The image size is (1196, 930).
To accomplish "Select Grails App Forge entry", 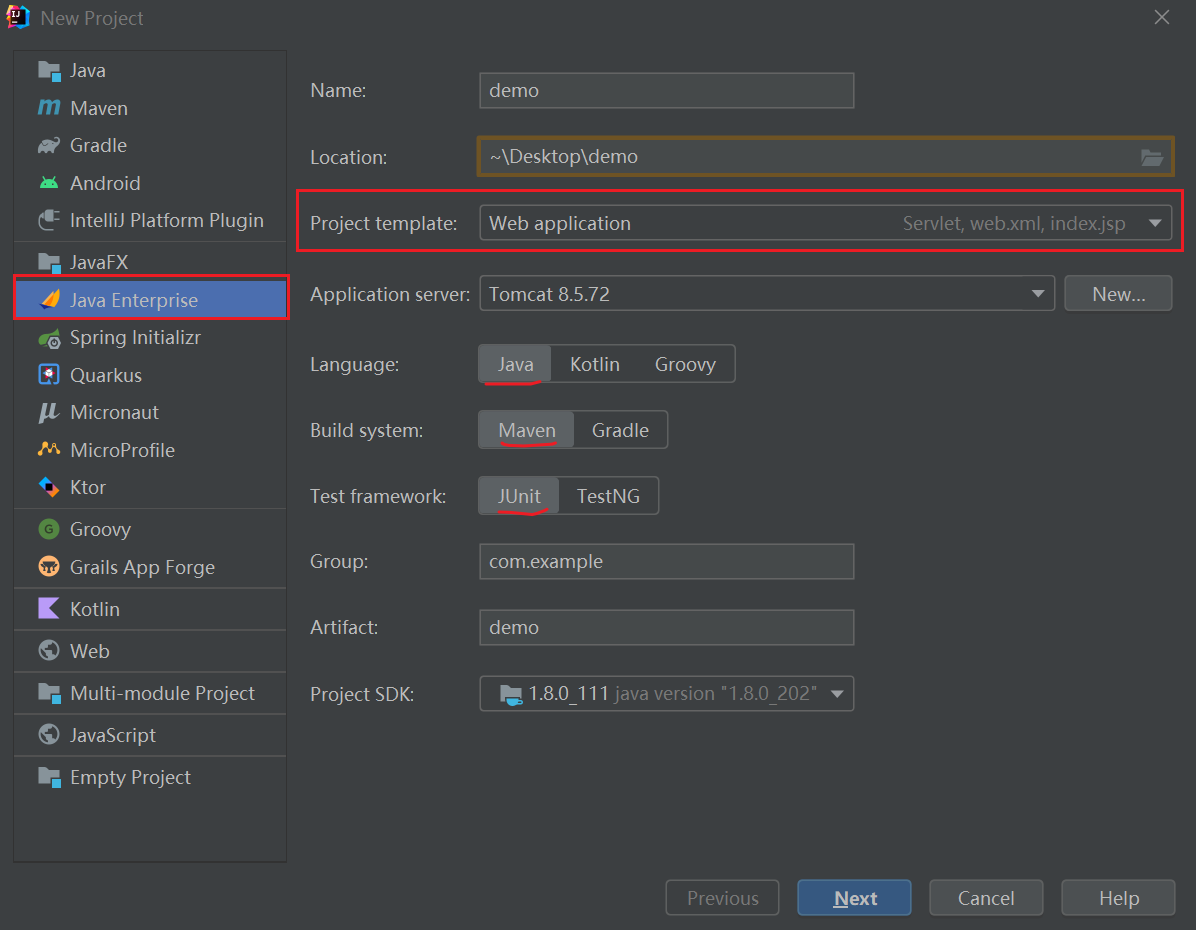I will pyautogui.click(x=150, y=567).
